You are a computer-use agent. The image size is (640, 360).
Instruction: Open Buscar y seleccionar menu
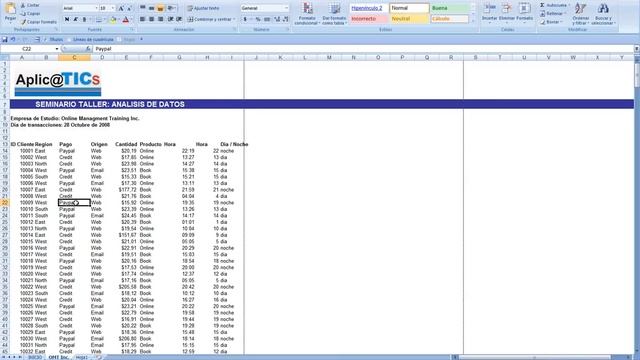tap(602, 13)
